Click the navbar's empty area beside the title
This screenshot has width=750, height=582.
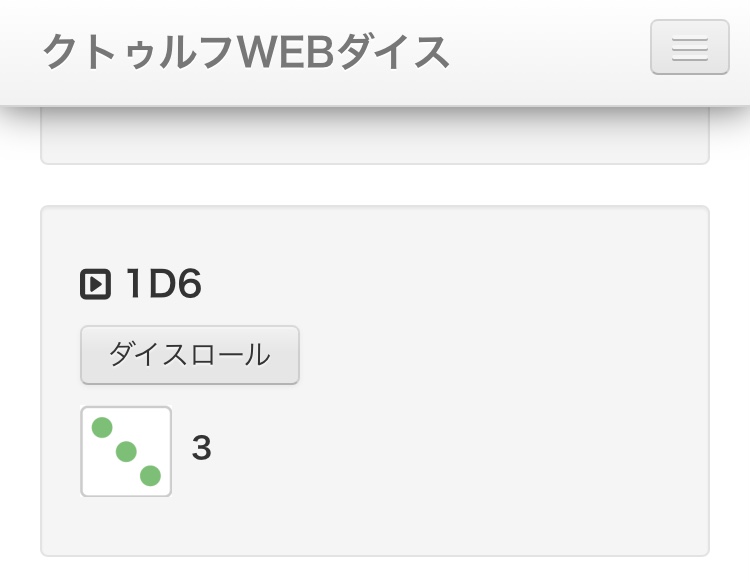click(550, 52)
